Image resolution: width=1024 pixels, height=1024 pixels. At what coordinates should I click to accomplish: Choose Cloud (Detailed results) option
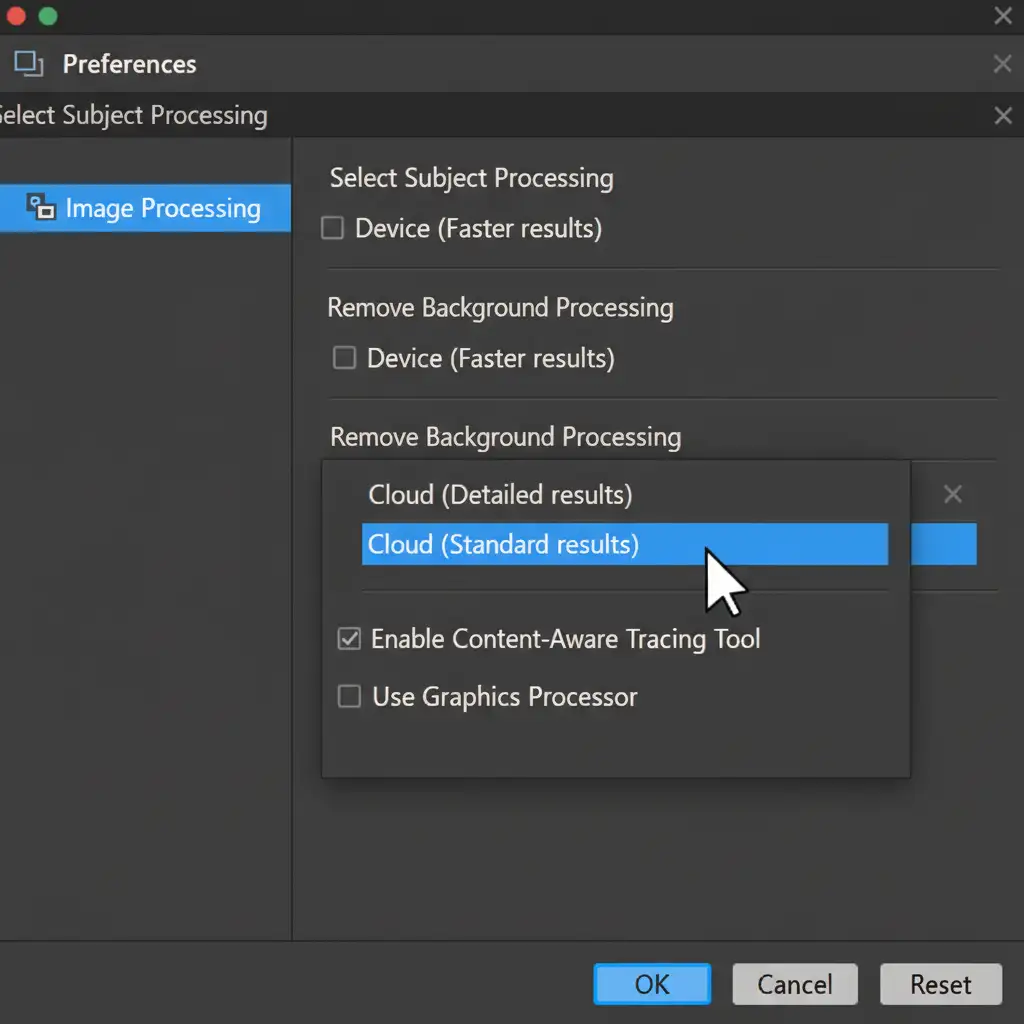click(500, 495)
